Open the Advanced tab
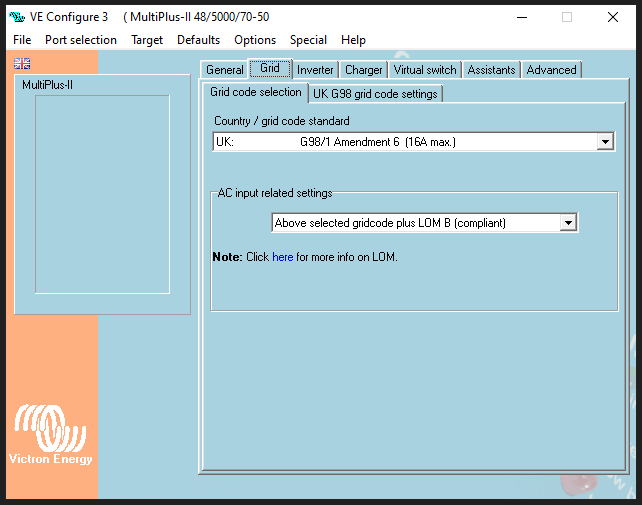 552,70
